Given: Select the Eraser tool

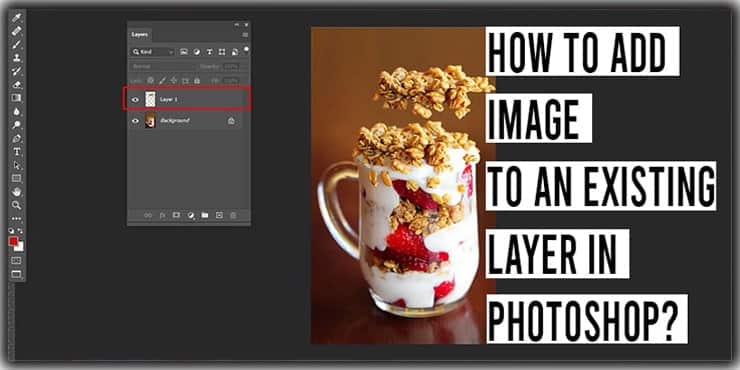Looking at the screenshot, I should (17, 85).
